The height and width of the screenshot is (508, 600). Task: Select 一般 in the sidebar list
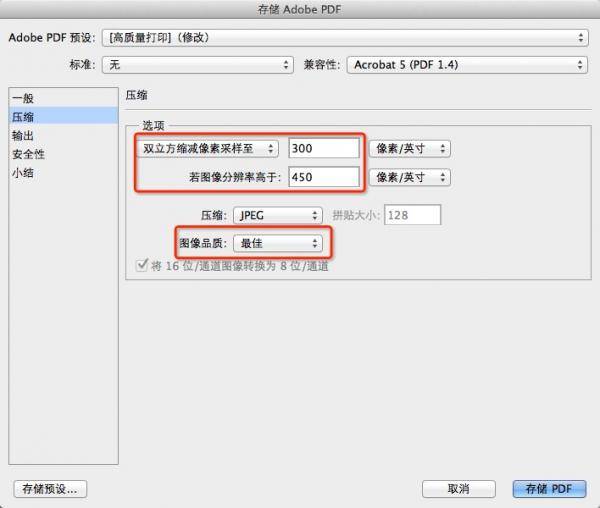[22, 98]
